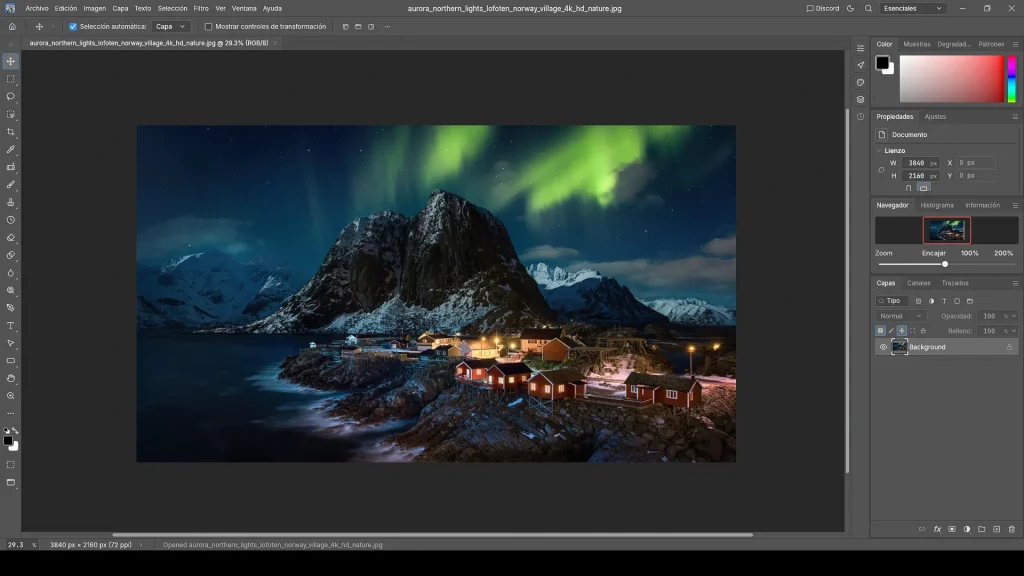Toggle lock transparent pixels in Capas
Image resolution: width=1024 pixels, height=576 pixels.
(880, 331)
